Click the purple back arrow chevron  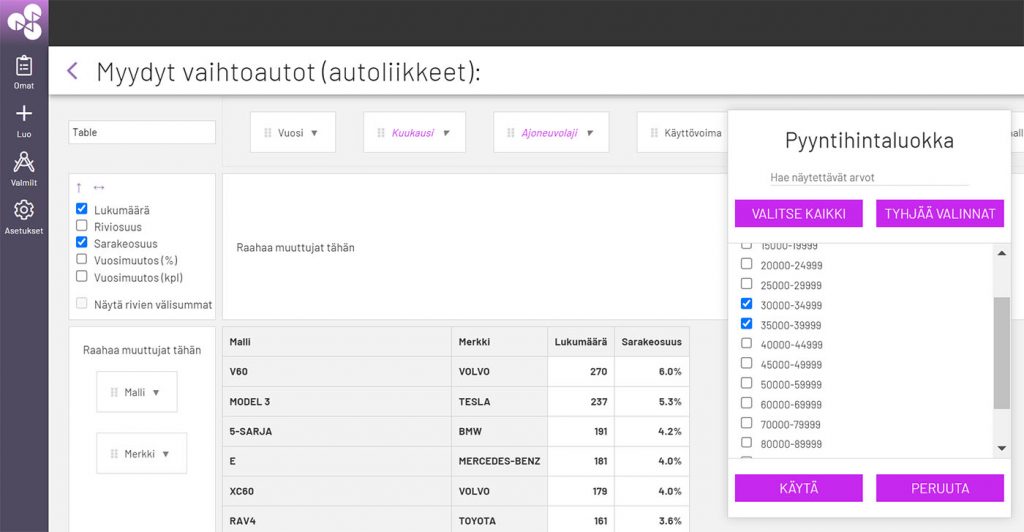coord(72,71)
